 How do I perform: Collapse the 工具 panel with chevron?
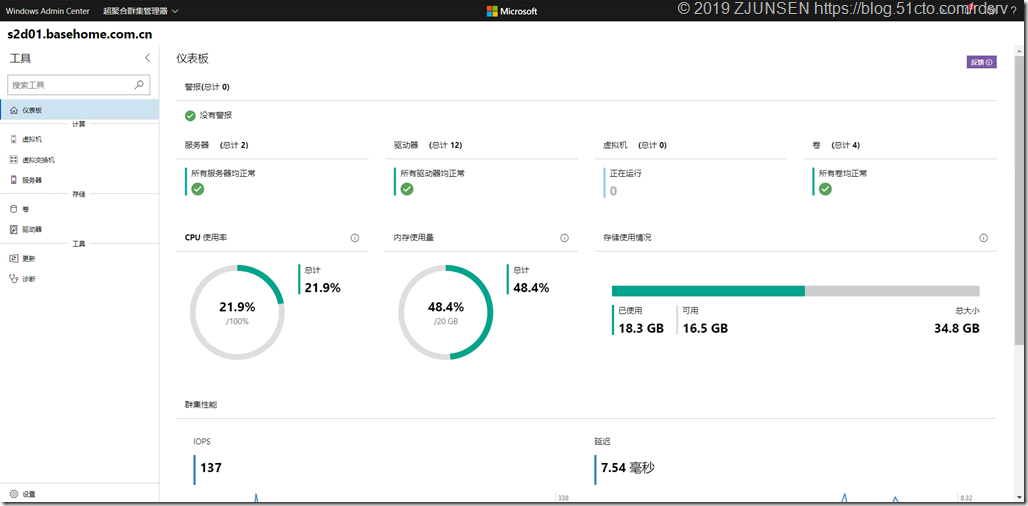point(148,58)
